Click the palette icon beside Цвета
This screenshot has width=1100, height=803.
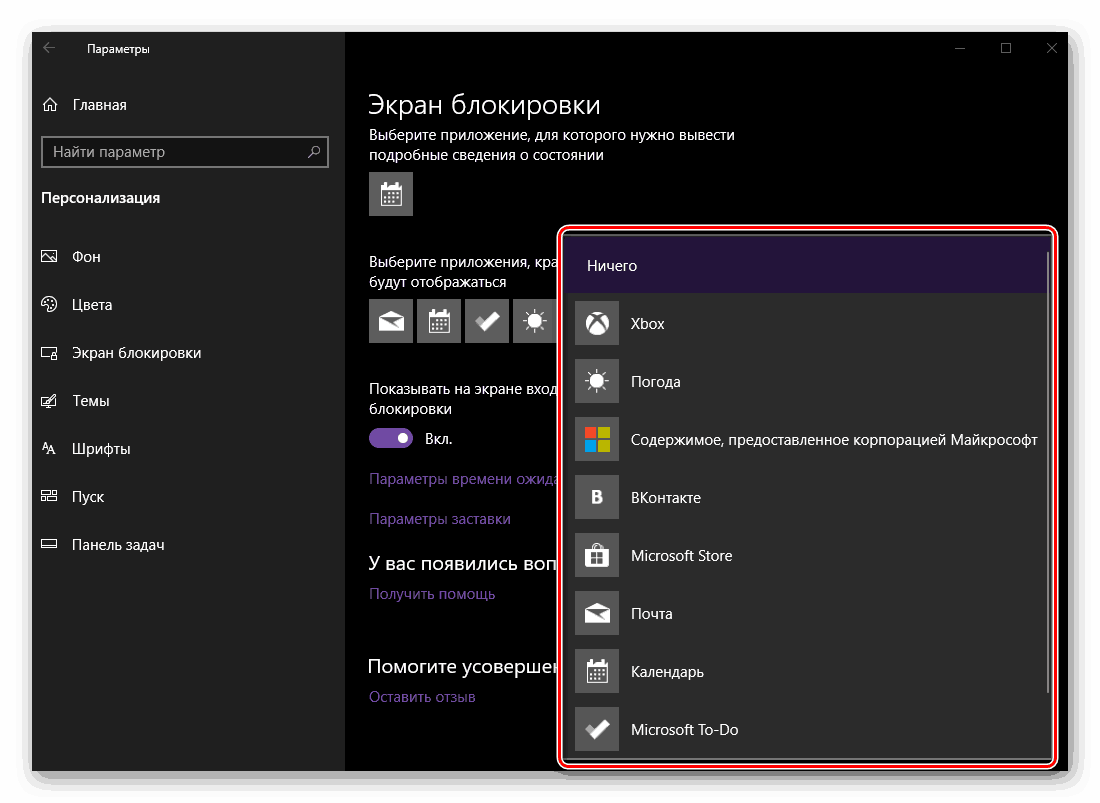pyautogui.click(x=49, y=304)
